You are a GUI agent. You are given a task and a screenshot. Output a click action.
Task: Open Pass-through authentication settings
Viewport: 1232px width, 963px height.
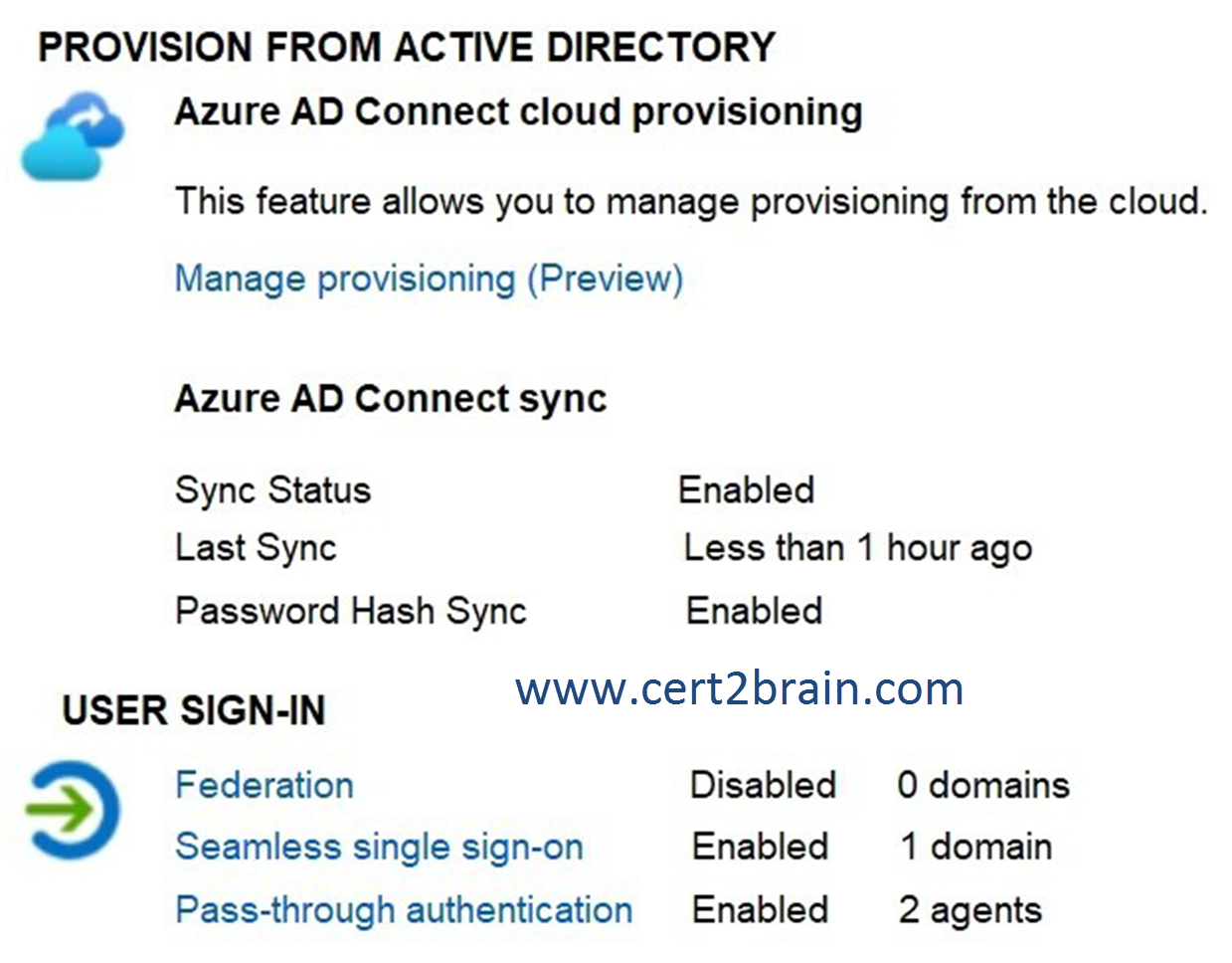click(404, 909)
